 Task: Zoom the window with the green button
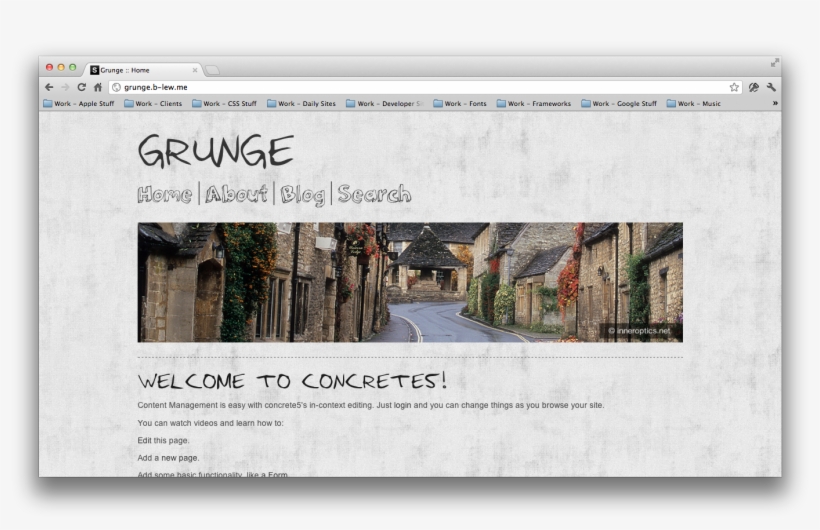[73, 67]
